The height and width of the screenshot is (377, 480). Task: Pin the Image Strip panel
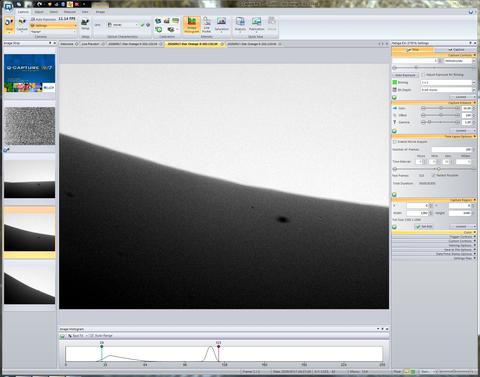click(50, 43)
